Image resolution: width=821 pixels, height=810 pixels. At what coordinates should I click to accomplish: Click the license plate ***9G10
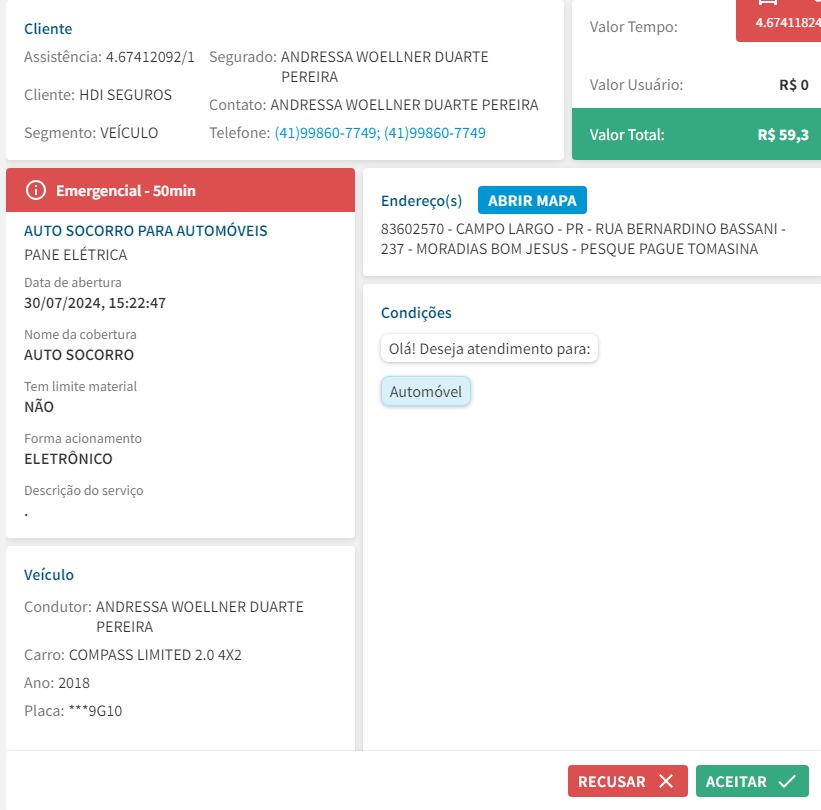pyautogui.click(x=95, y=711)
